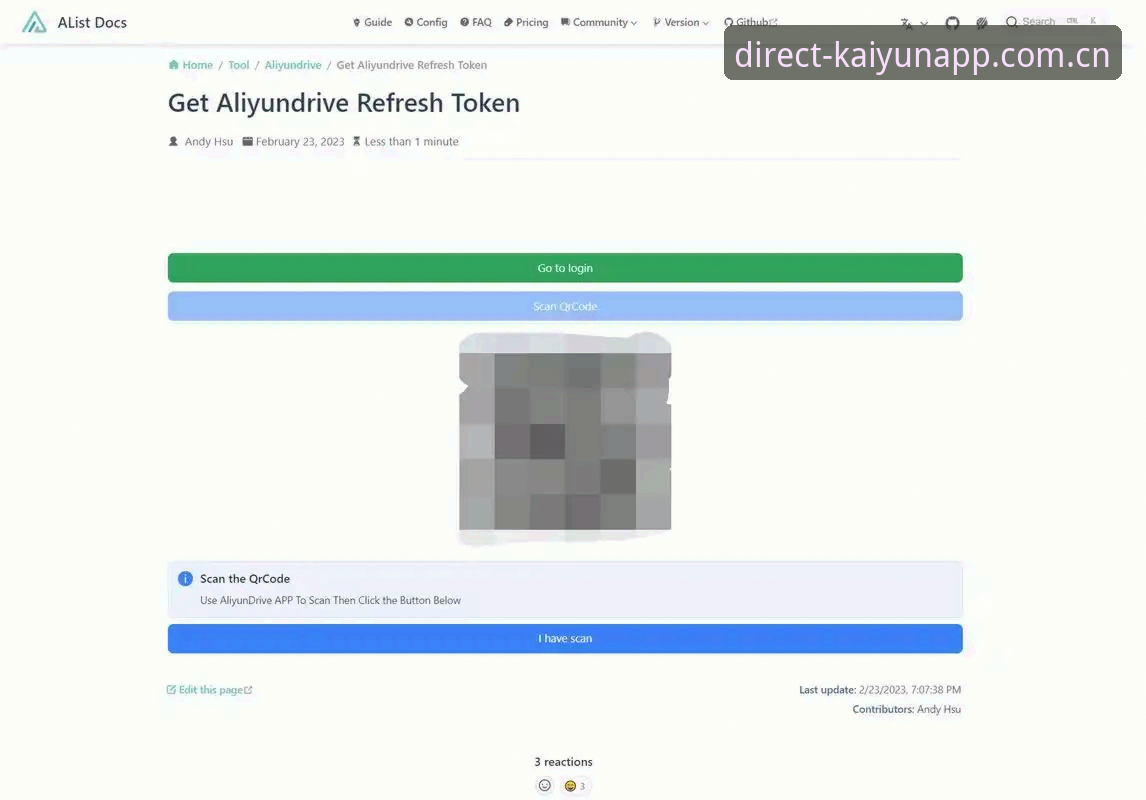The image size is (1146, 800).
Task: Open the Aliyundrive breadcrumb link
Action: (x=292, y=65)
